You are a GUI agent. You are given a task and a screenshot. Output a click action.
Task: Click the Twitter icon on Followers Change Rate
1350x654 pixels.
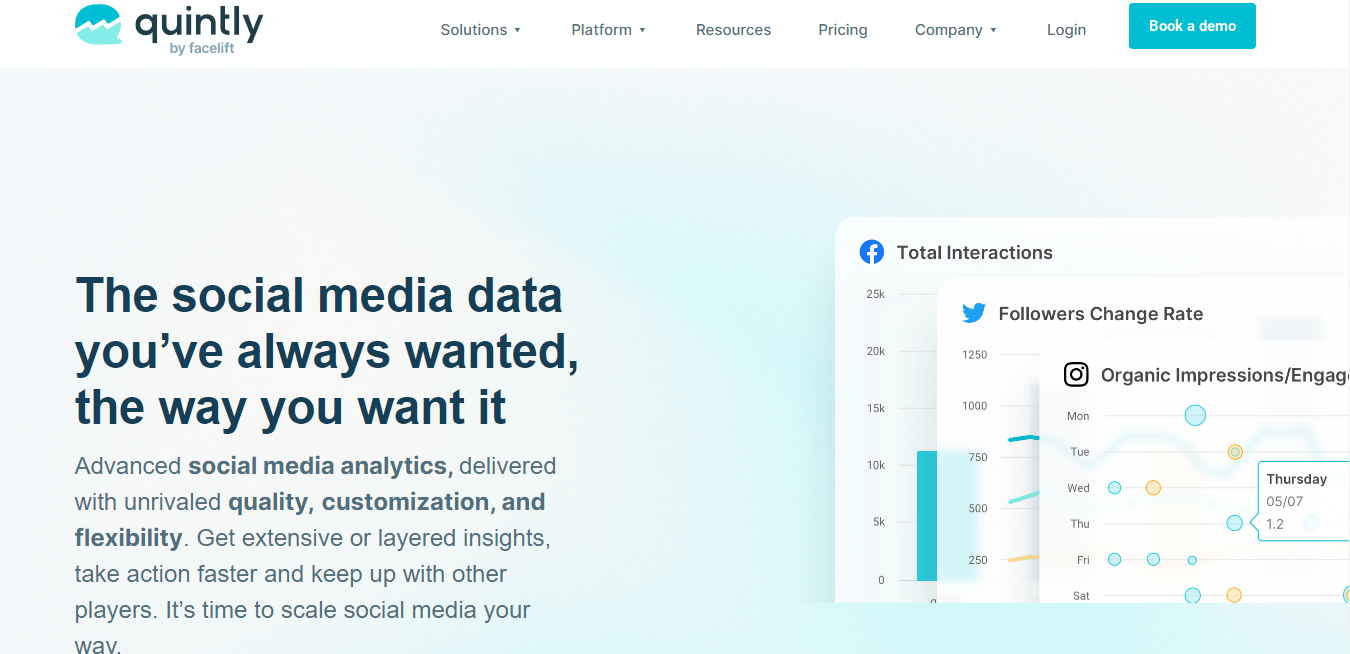[x=974, y=313]
